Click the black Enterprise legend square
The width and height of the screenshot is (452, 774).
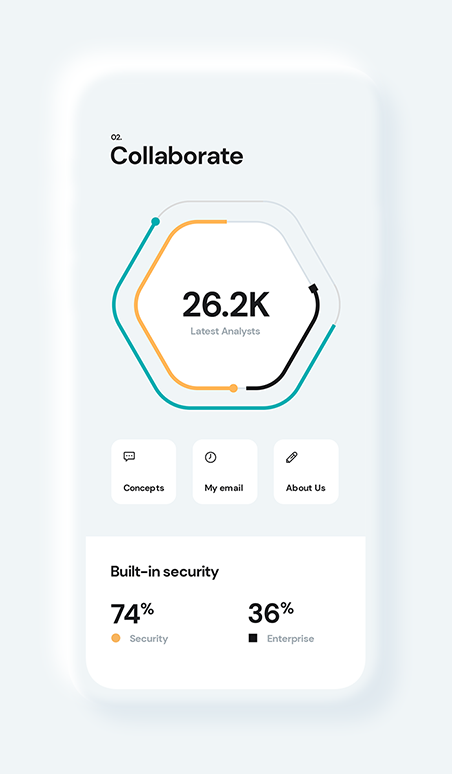tap(253, 638)
